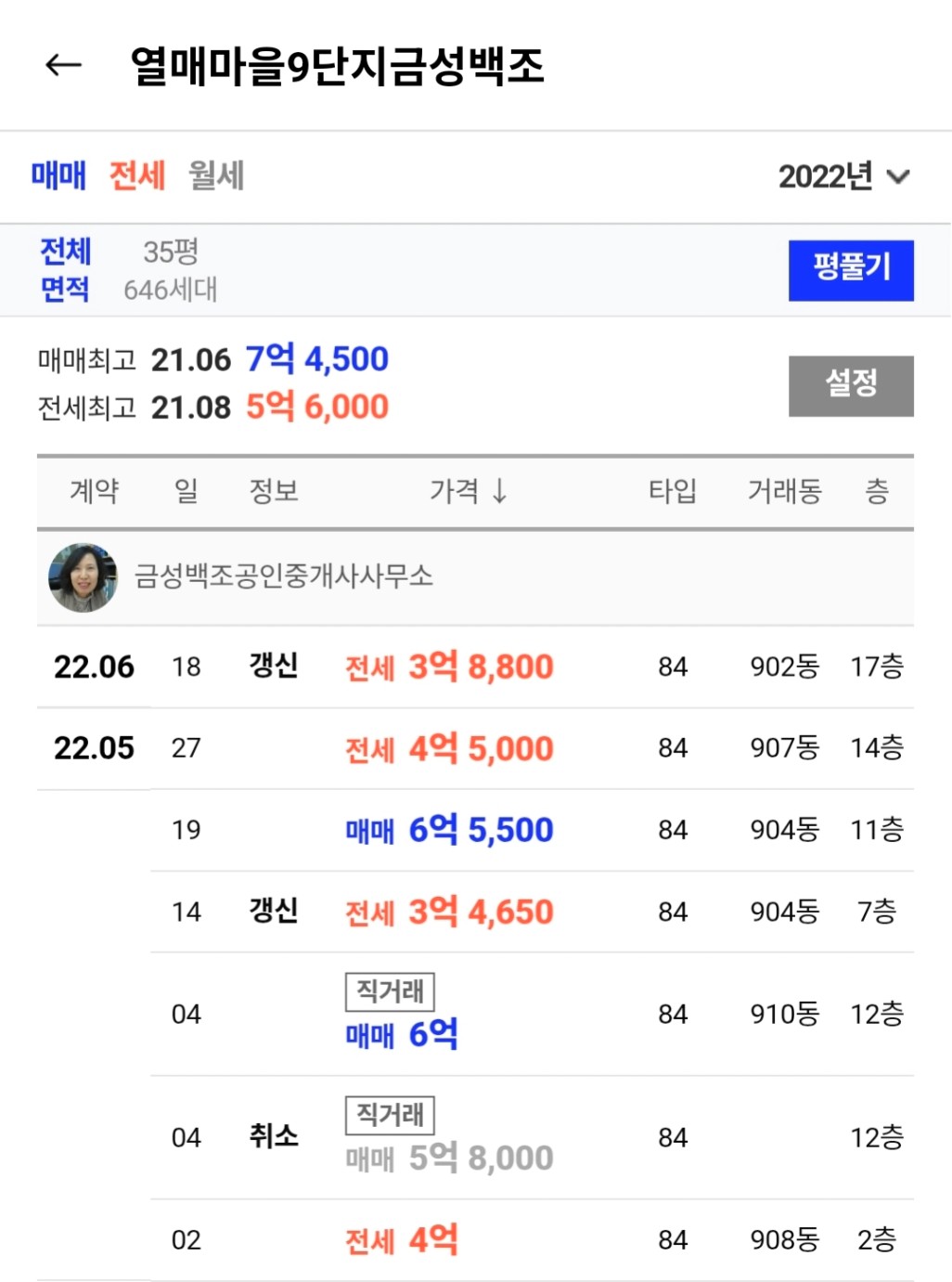Viewport: 952px width, 1282px height.
Task: Select the 매매 6억 5,500 listing
Action: [x=449, y=830]
